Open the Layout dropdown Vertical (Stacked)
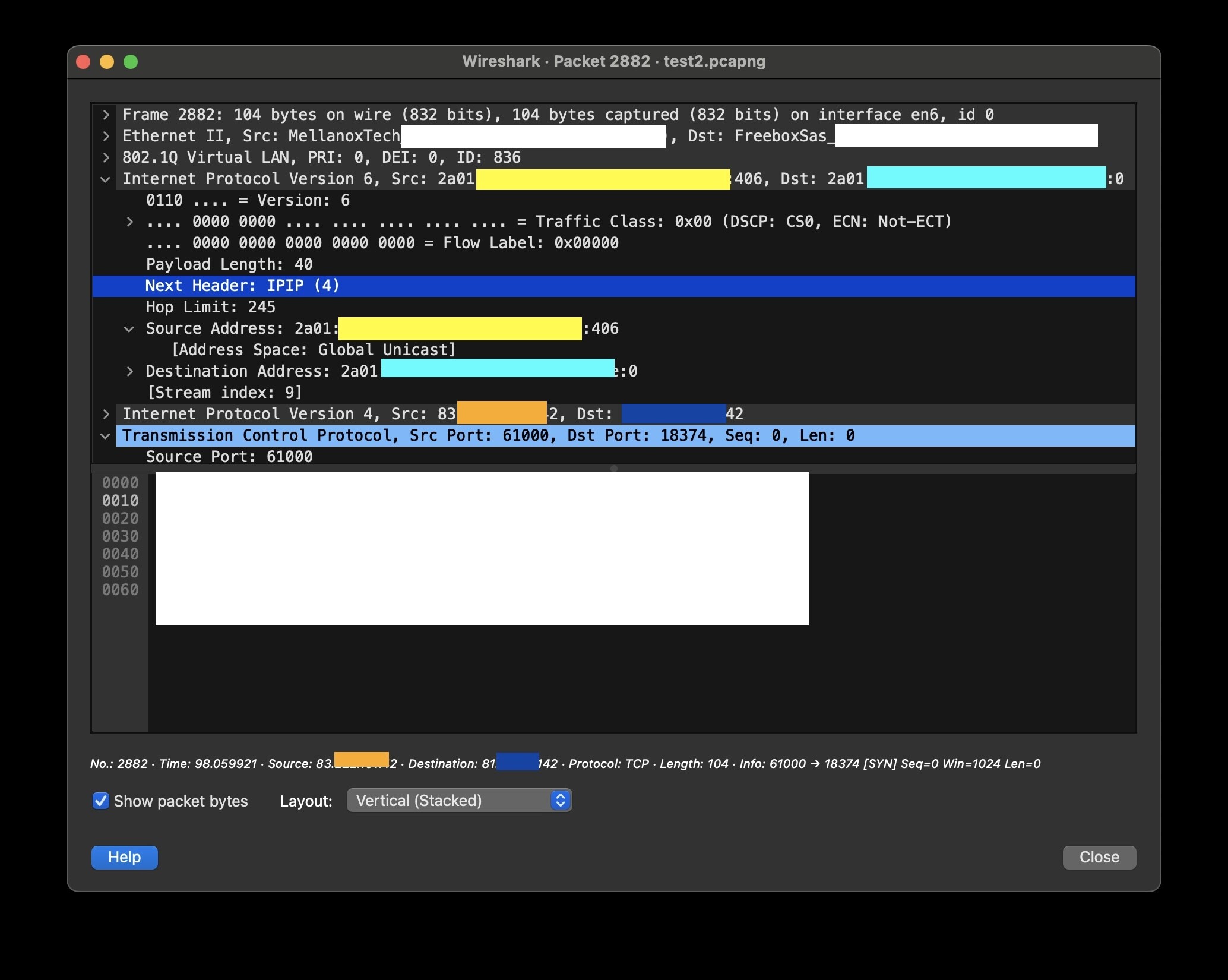This screenshot has height=980, width=1228. pos(459,801)
